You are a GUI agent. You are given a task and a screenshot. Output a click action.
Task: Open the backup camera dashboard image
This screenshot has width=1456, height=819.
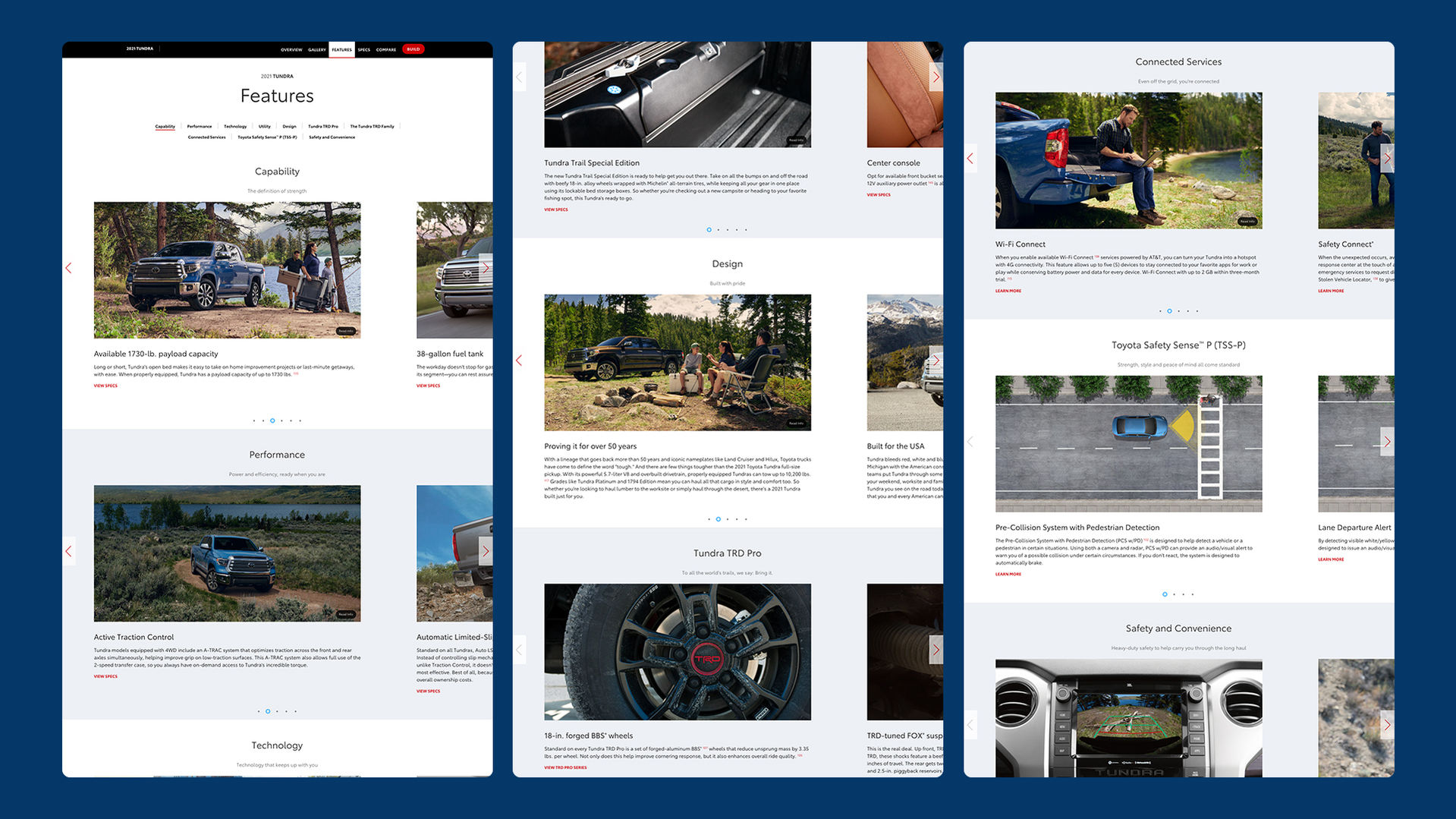(x=1129, y=718)
